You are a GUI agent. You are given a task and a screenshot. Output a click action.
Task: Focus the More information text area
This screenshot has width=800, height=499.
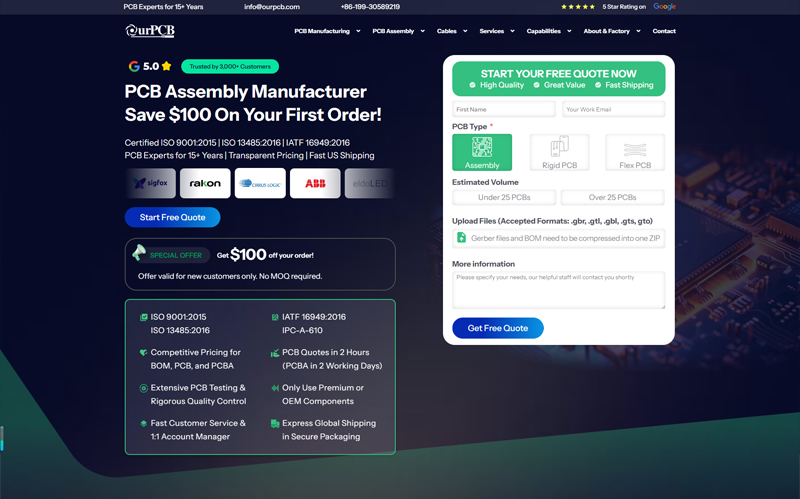click(x=559, y=290)
